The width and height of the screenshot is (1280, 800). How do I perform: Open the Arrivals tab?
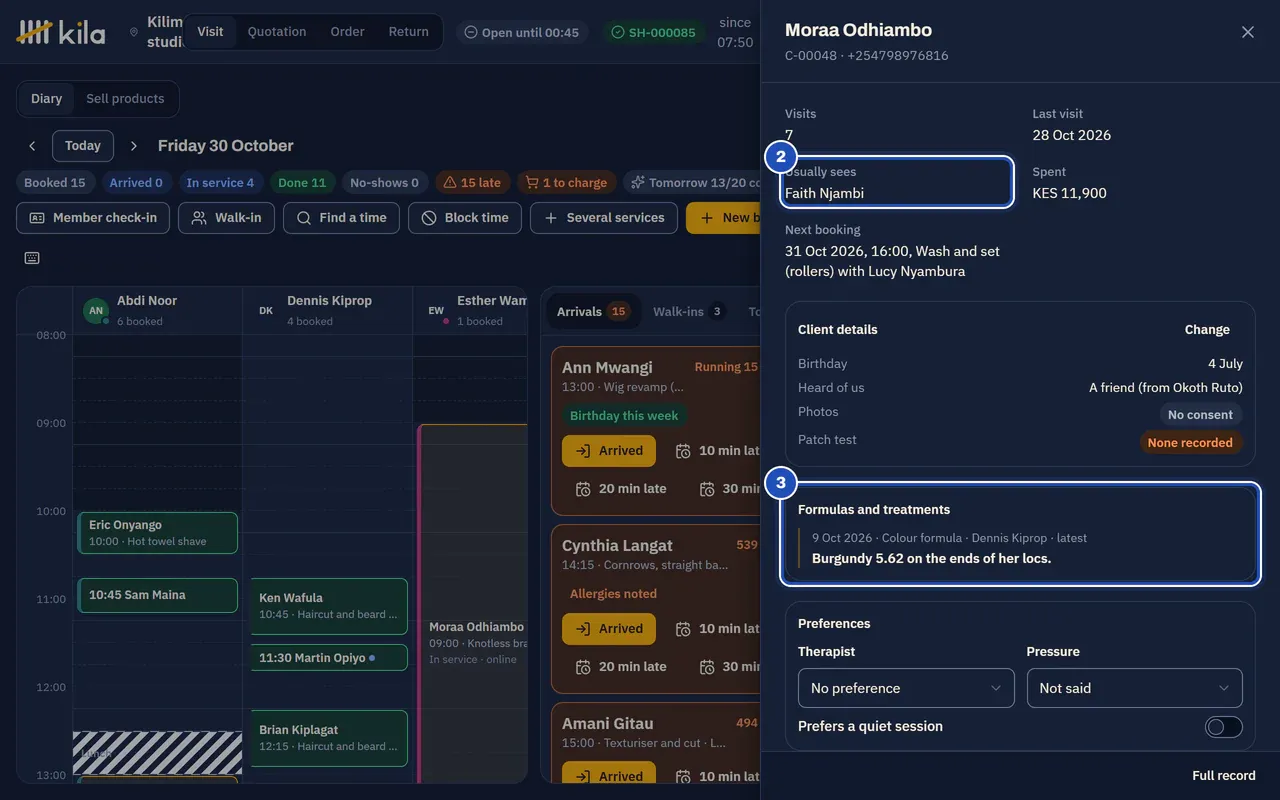pyautogui.click(x=593, y=311)
